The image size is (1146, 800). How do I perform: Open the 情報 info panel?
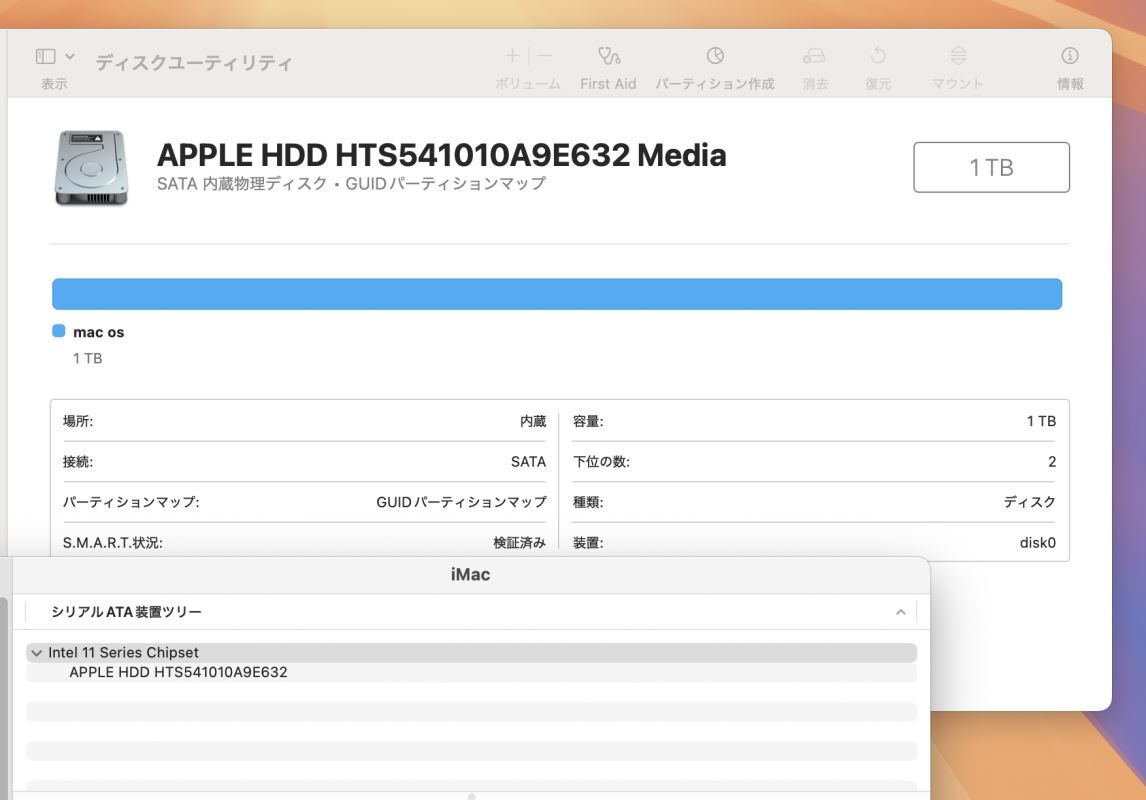coord(1069,56)
